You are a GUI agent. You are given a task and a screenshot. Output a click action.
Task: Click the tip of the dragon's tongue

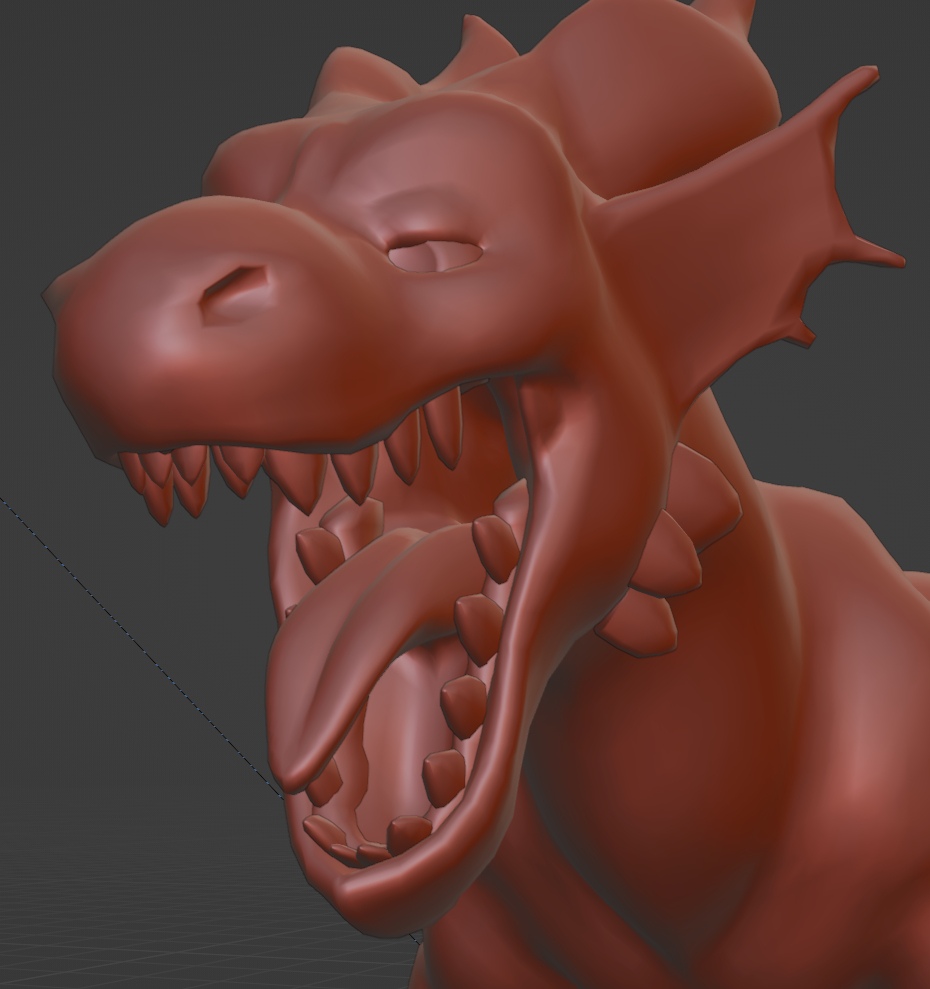point(292,772)
